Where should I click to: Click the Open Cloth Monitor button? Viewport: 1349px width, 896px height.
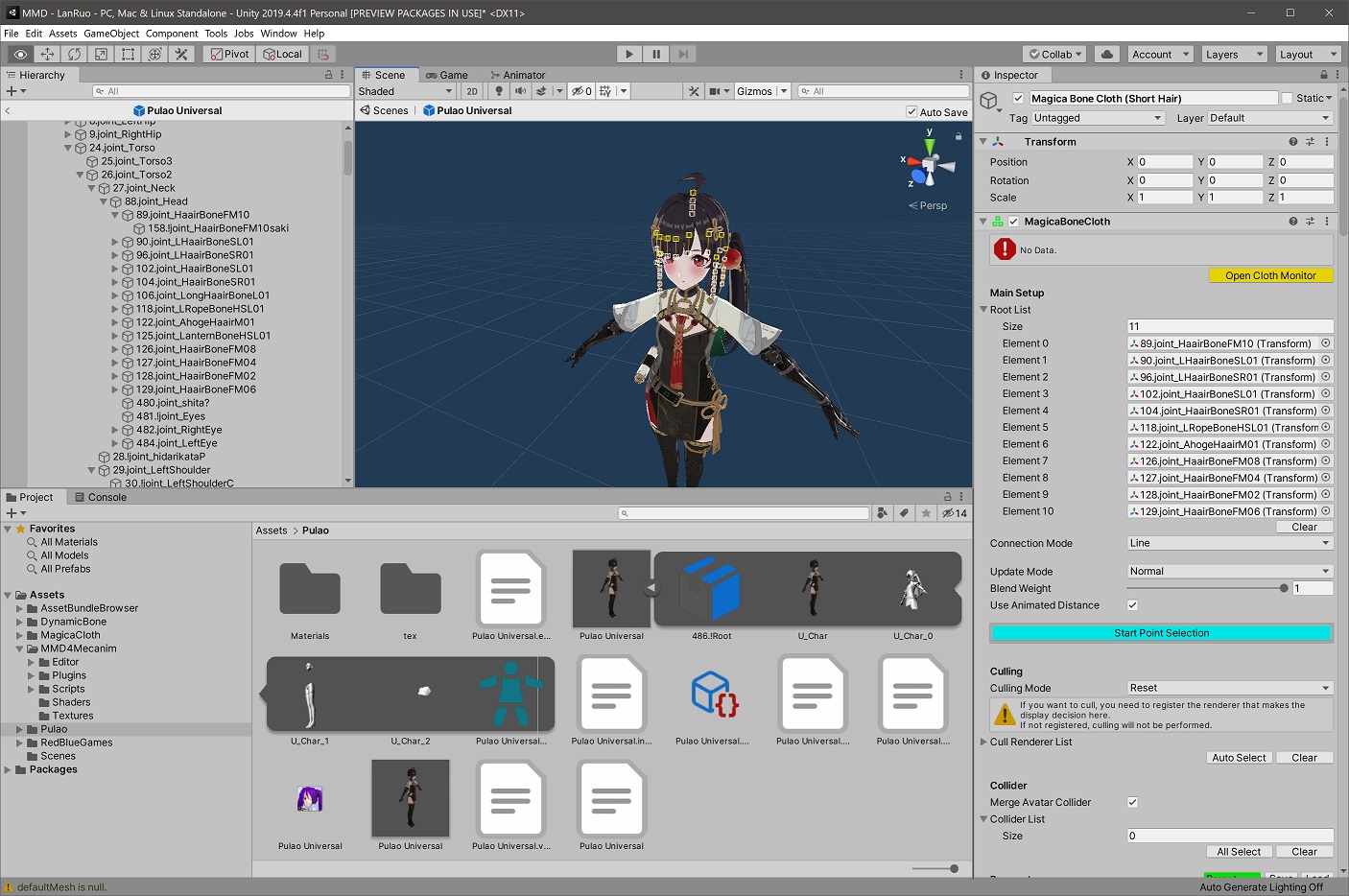1270,275
